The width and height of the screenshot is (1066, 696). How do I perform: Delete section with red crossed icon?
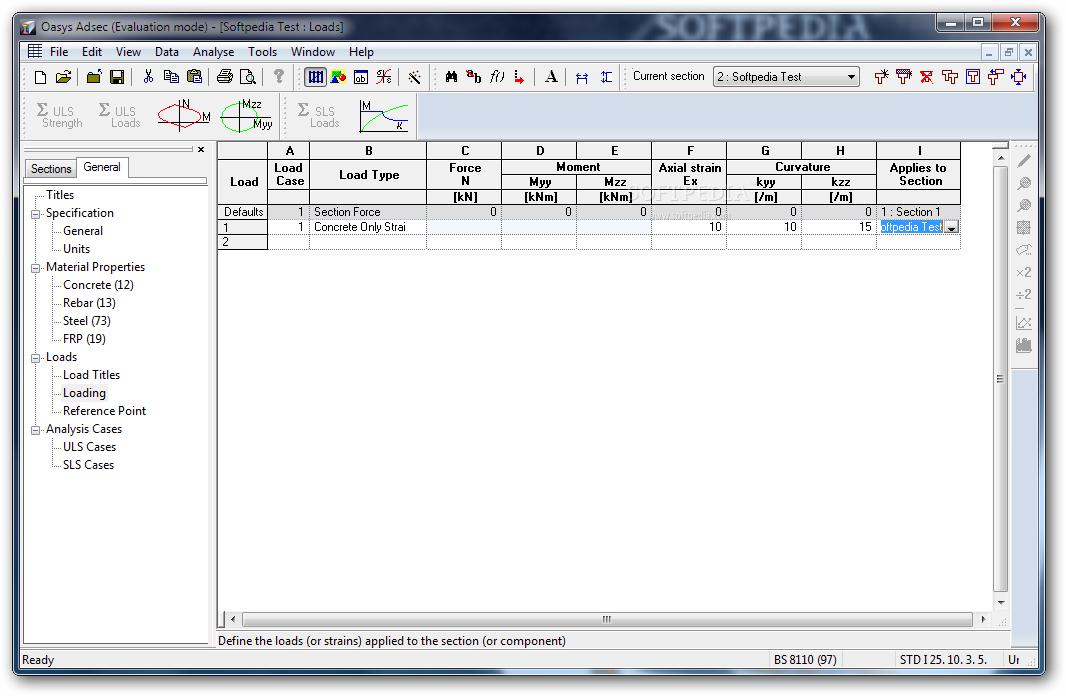click(x=927, y=77)
